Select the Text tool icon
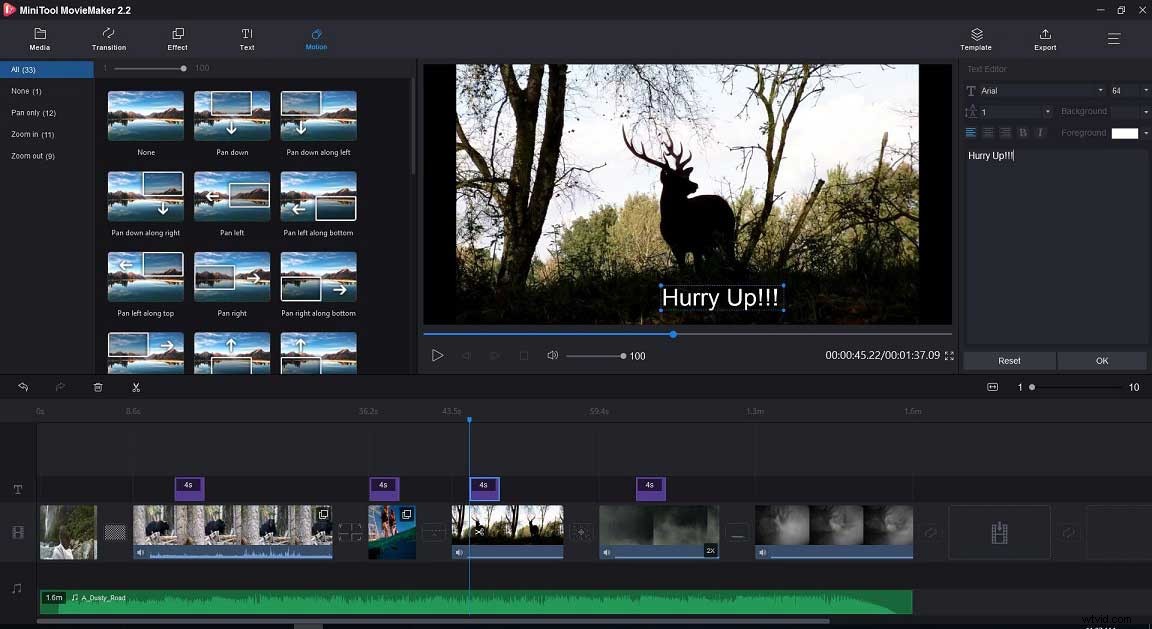Image resolution: width=1152 pixels, height=629 pixels. click(246, 39)
